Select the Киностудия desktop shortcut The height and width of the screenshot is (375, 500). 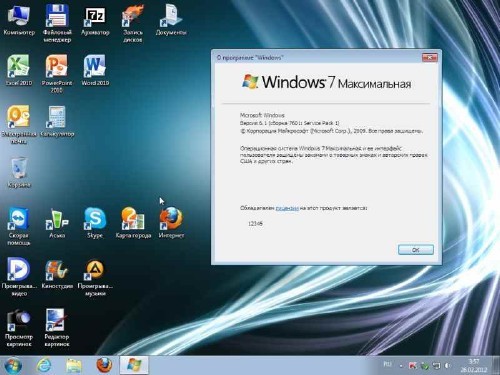(57, 274)
